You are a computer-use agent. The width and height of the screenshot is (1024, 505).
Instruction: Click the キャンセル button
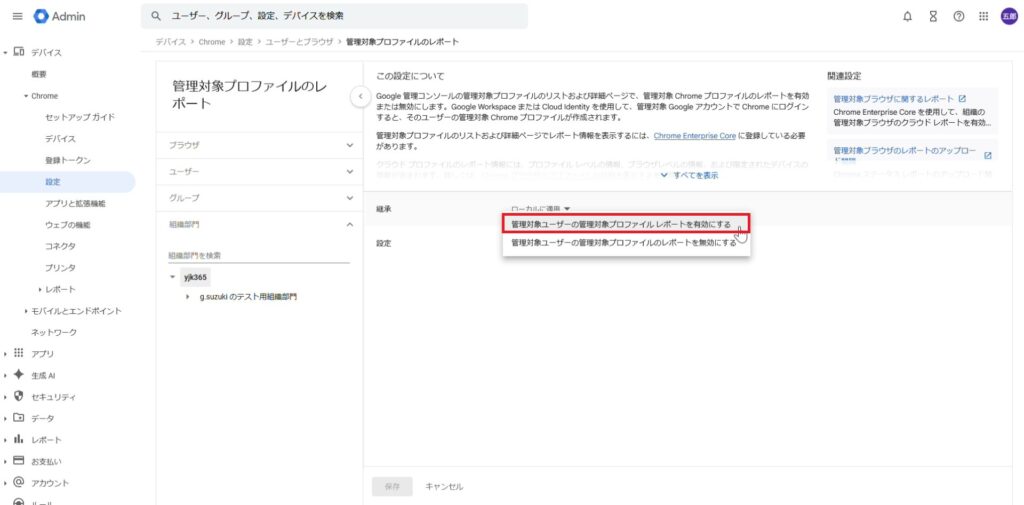click(444, 486)
